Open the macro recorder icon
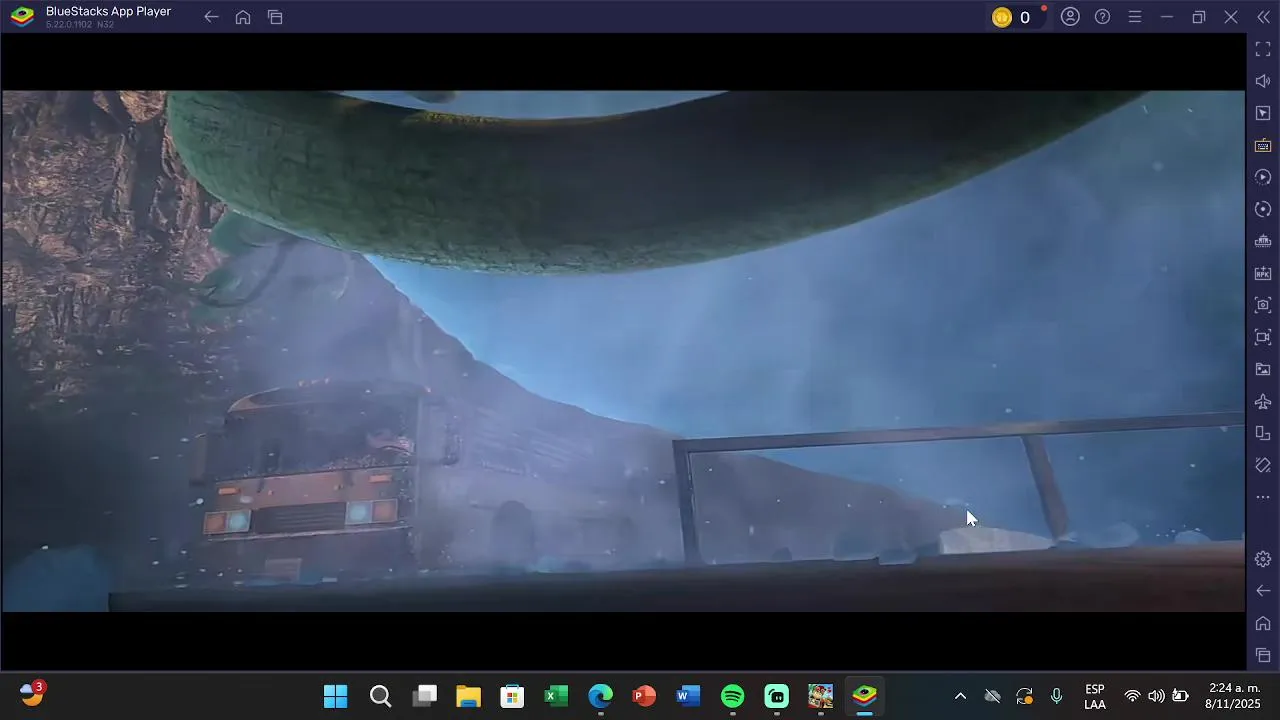 coord(1263,177)
